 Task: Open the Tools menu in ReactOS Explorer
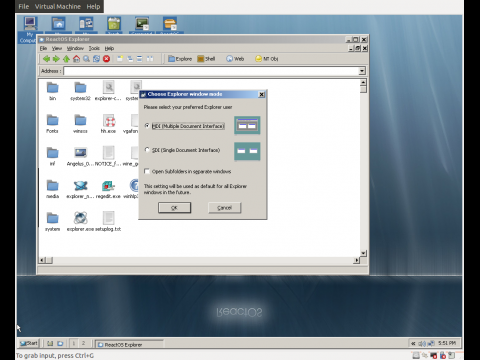(x=94, y=48)
